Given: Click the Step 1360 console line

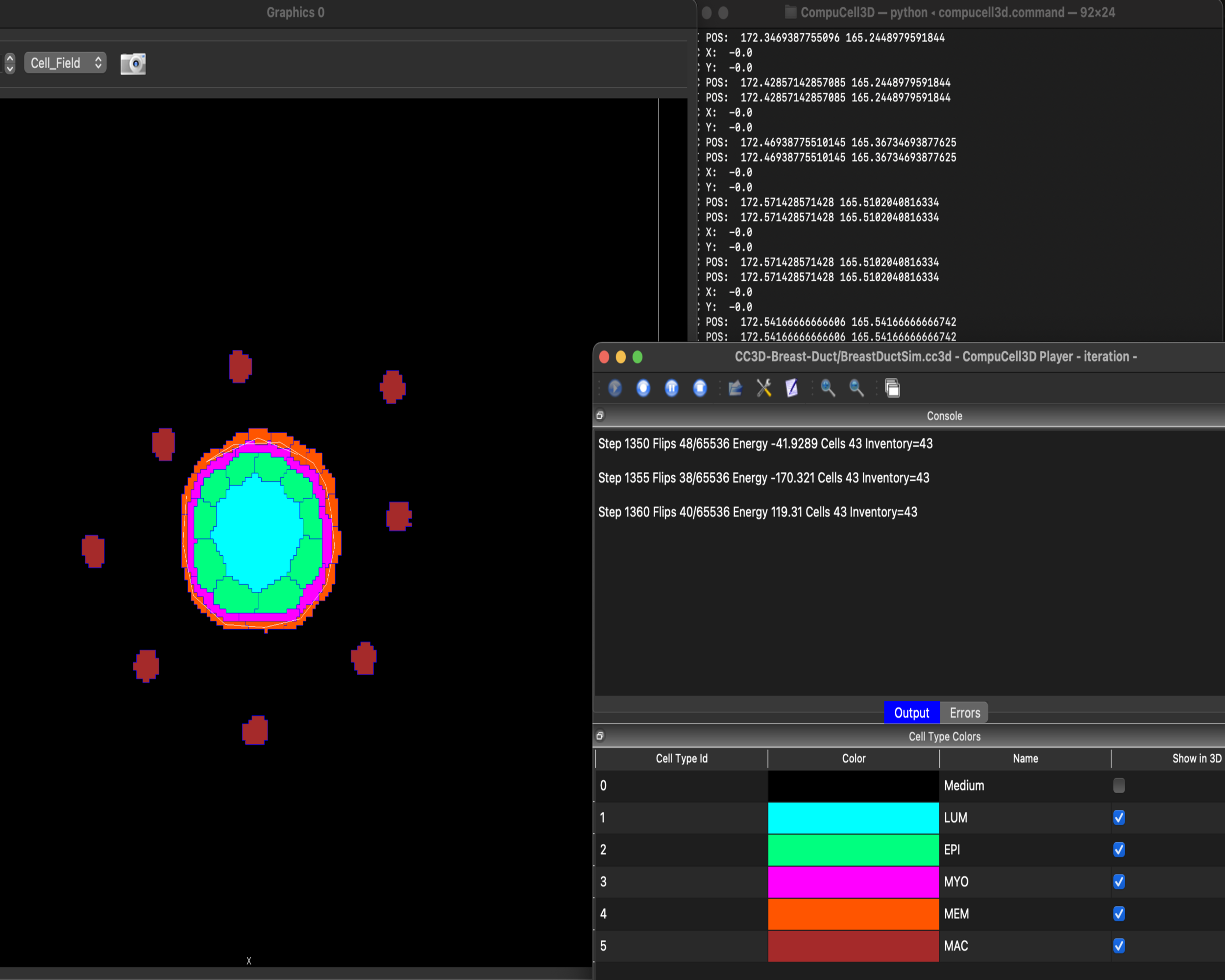Looking at the screenshot, I should [758, 512].
